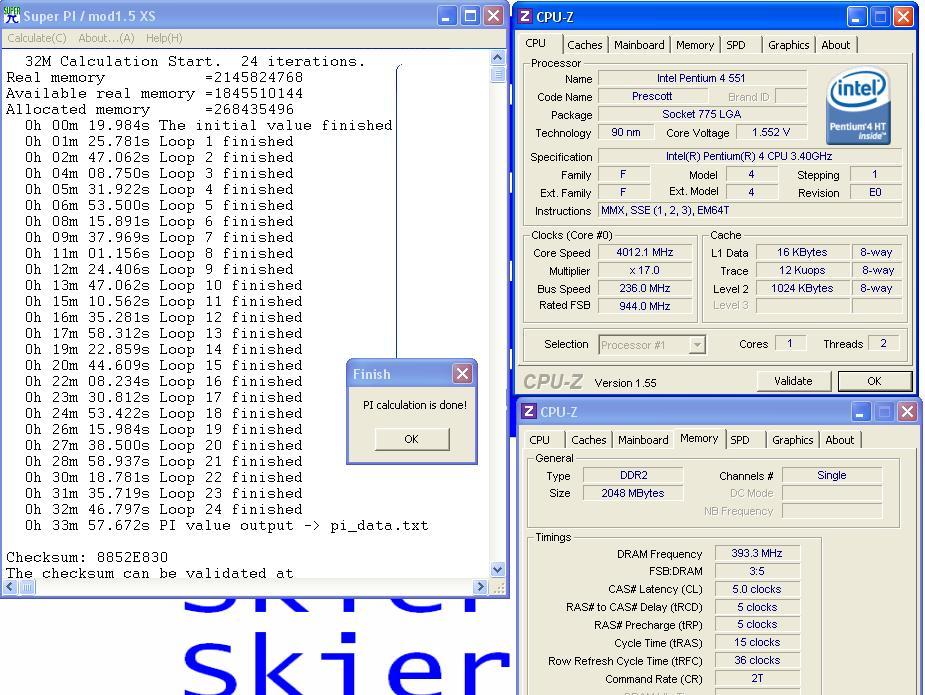Switch to Caches tab in lower CPU-Z
The width and height of the screenshot is (925, 695).
pos(589,440)
